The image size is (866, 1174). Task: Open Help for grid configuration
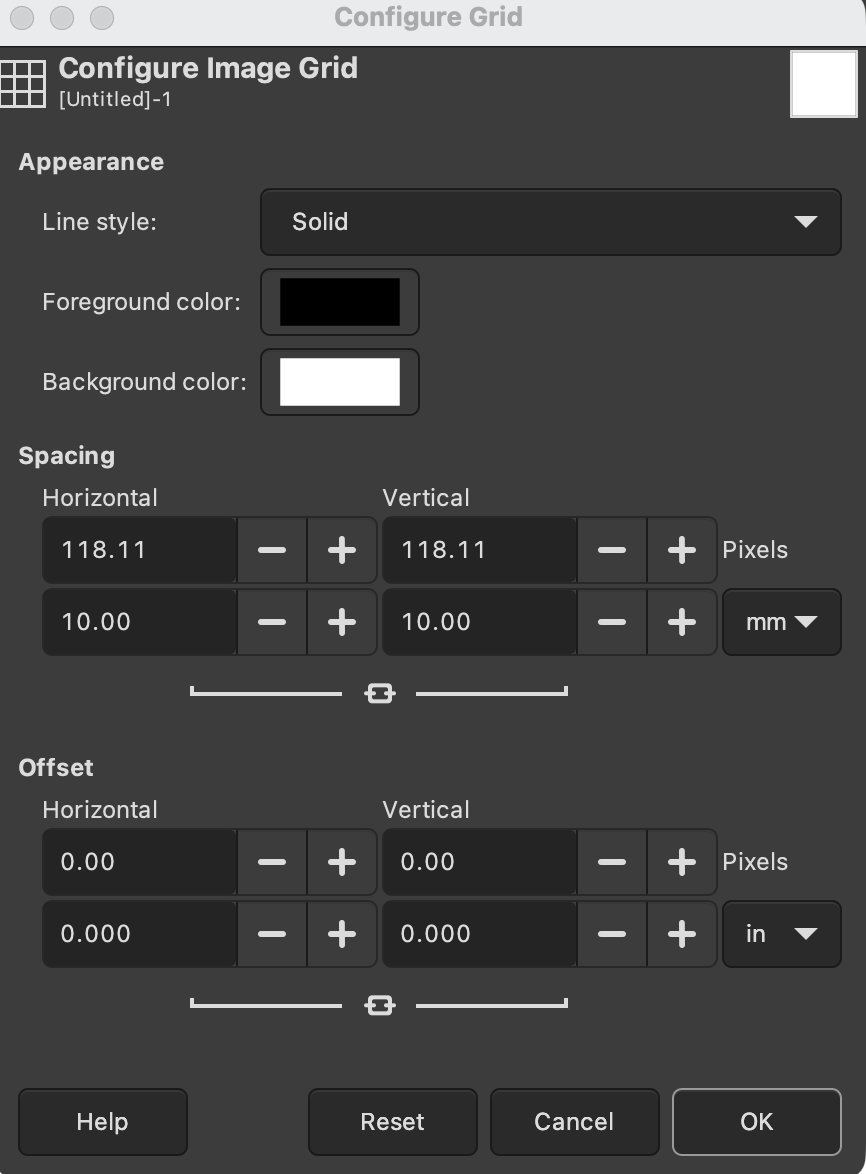coord(102,1121)
